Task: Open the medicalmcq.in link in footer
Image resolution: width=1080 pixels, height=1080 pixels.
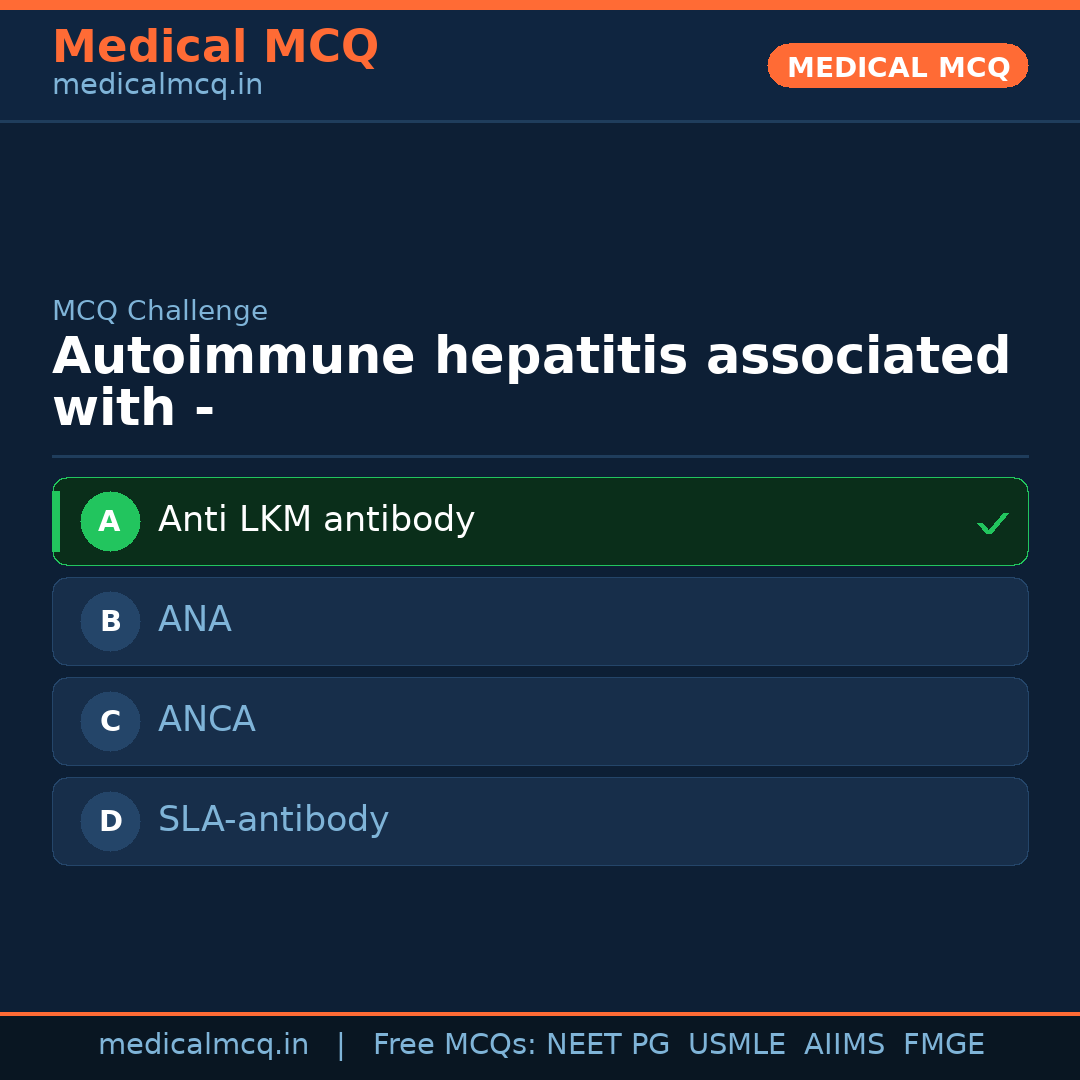Action: pos(203,1045)
